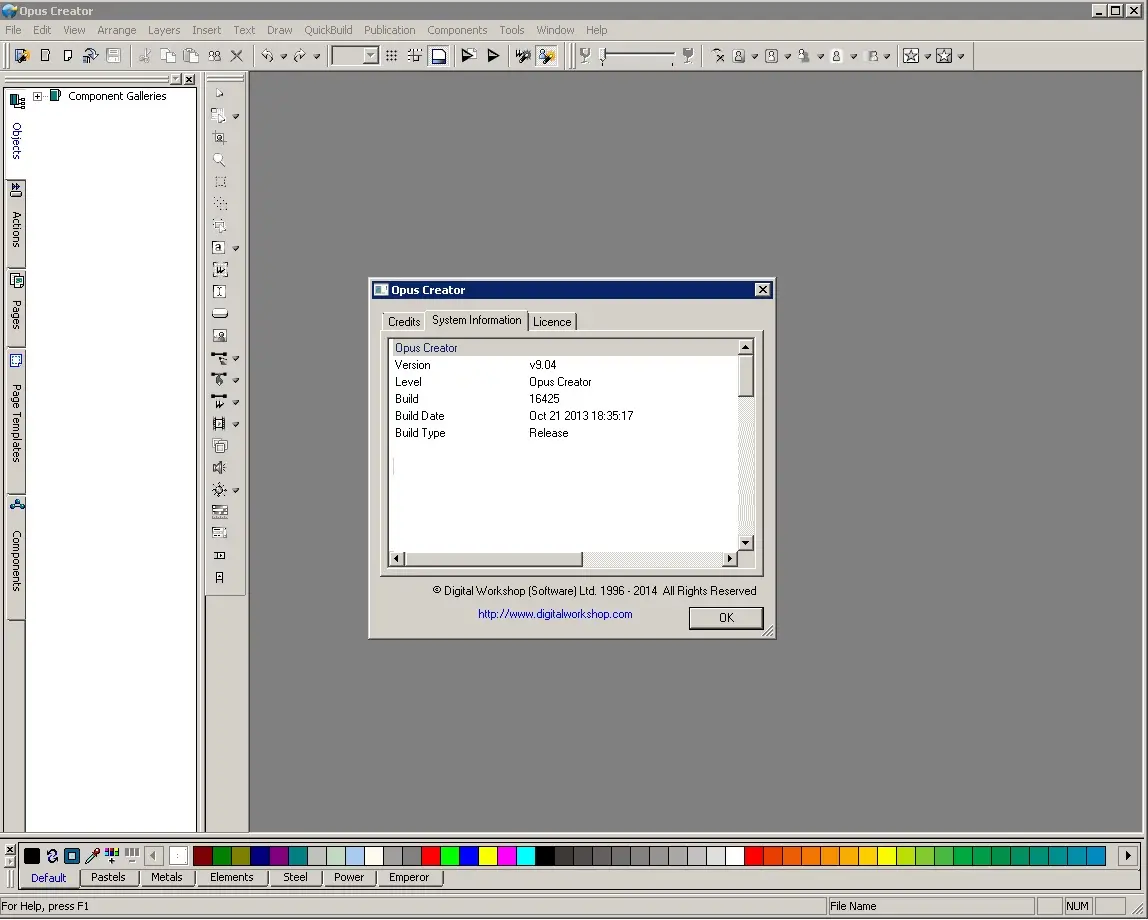Open the side panel options dropdown arrow
1148x920 pixels.
point(176,79)
